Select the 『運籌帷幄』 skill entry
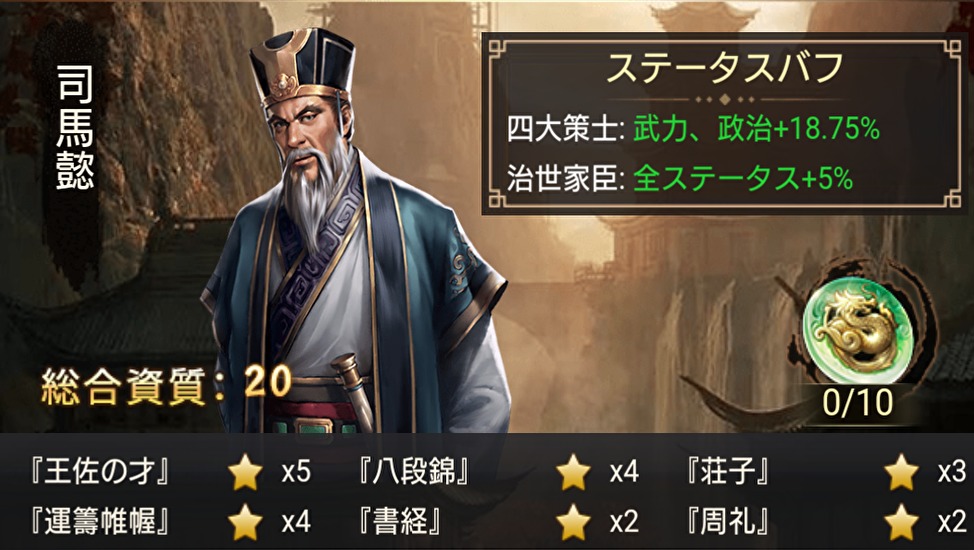 tap(100, 522)
